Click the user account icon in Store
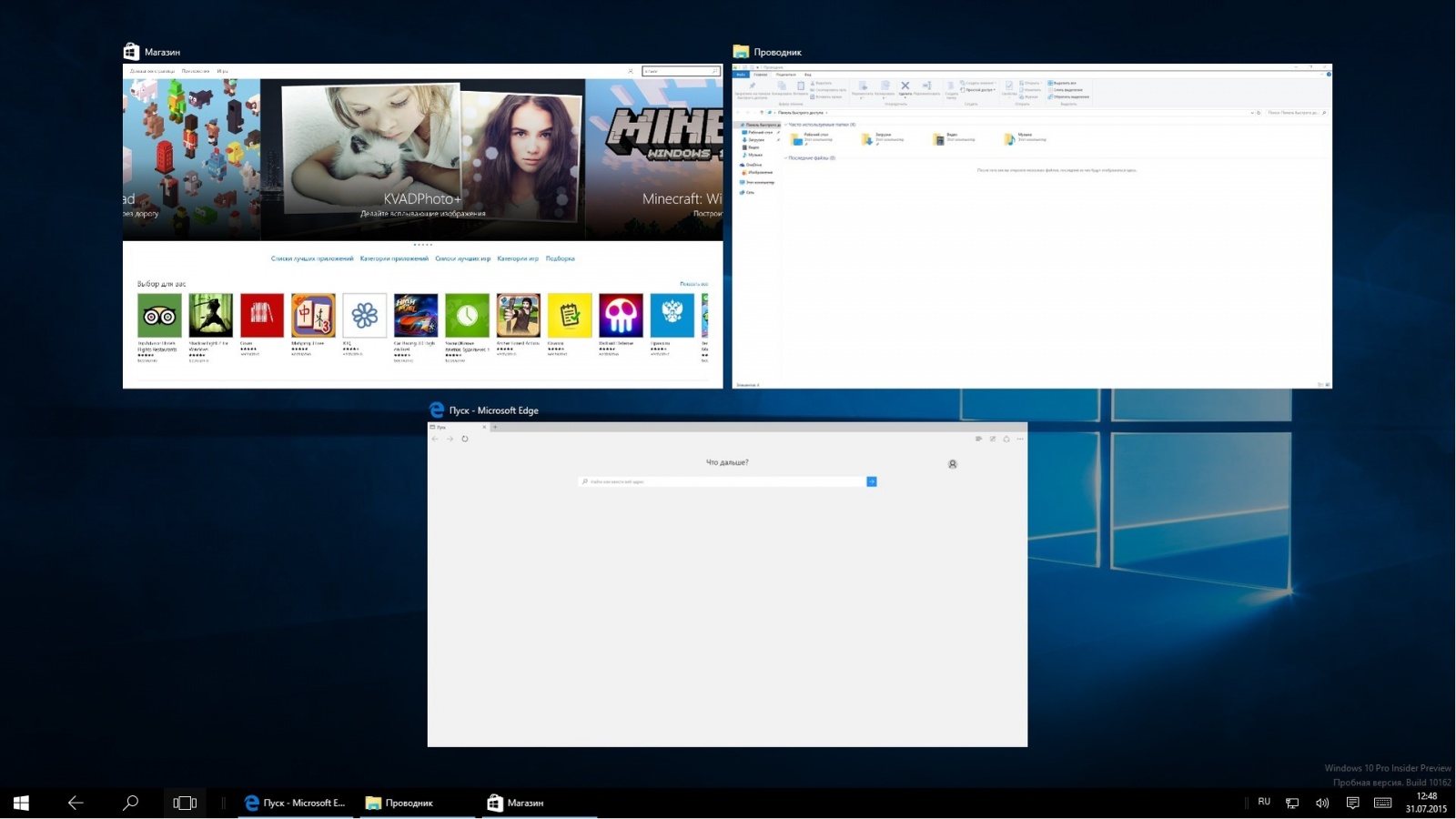1456x819 pixels. coord(631,71)
